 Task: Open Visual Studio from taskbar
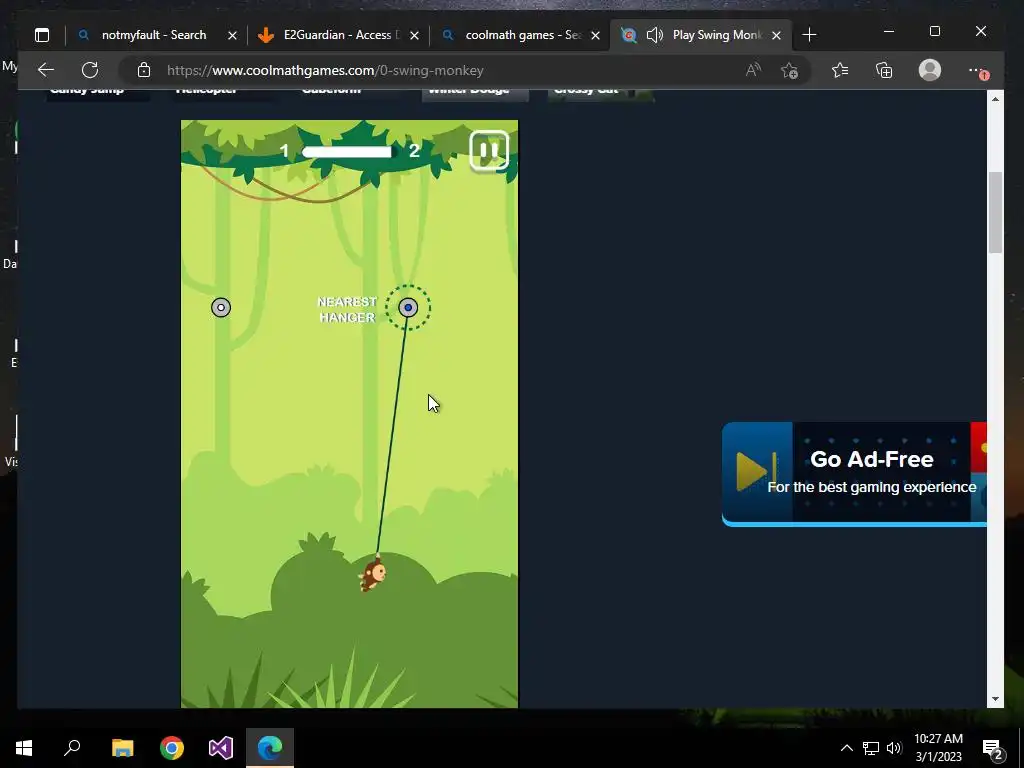tap(221, 748)
